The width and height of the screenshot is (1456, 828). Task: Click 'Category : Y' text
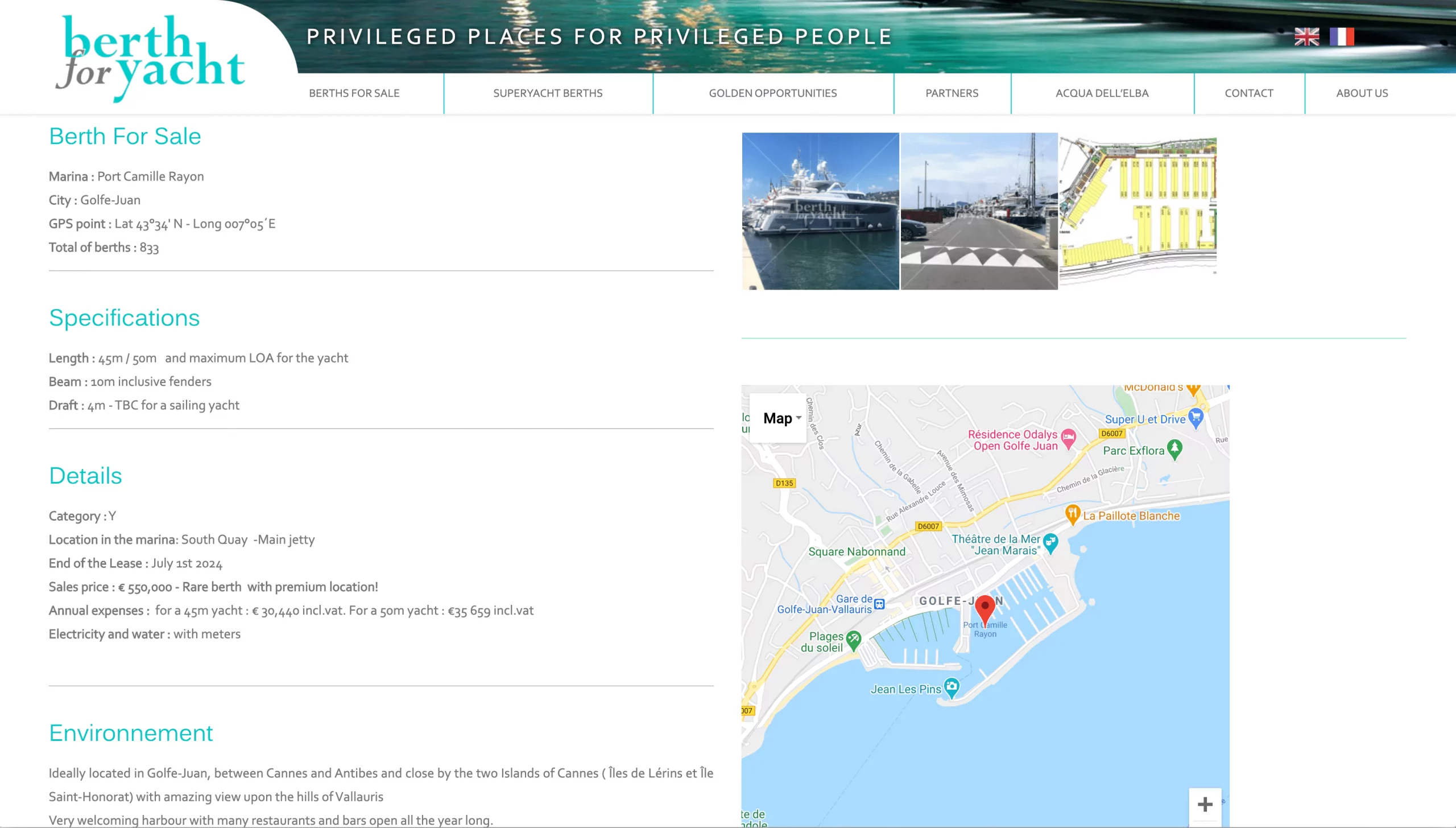82,516
